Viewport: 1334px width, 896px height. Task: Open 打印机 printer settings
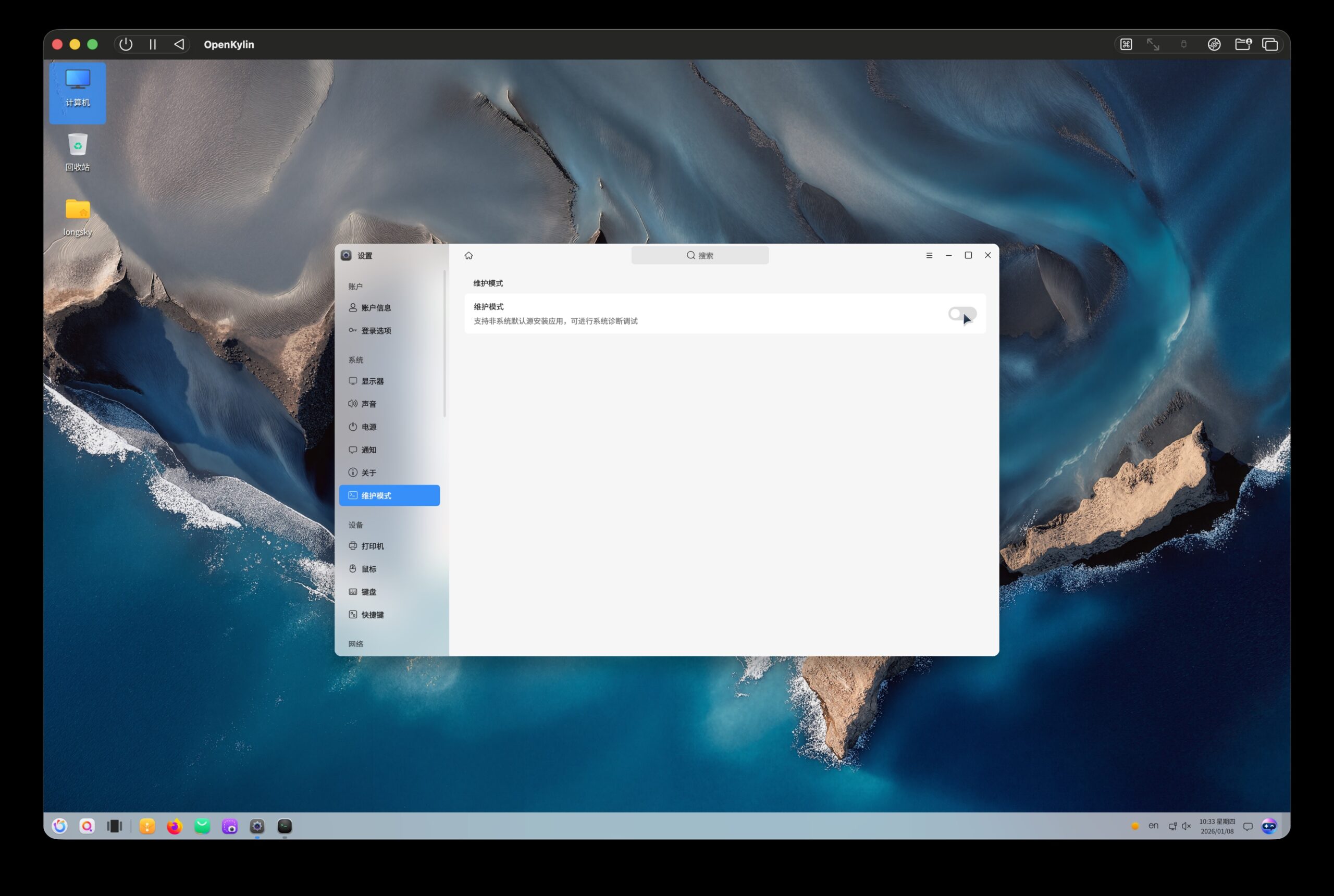point(372,546)
